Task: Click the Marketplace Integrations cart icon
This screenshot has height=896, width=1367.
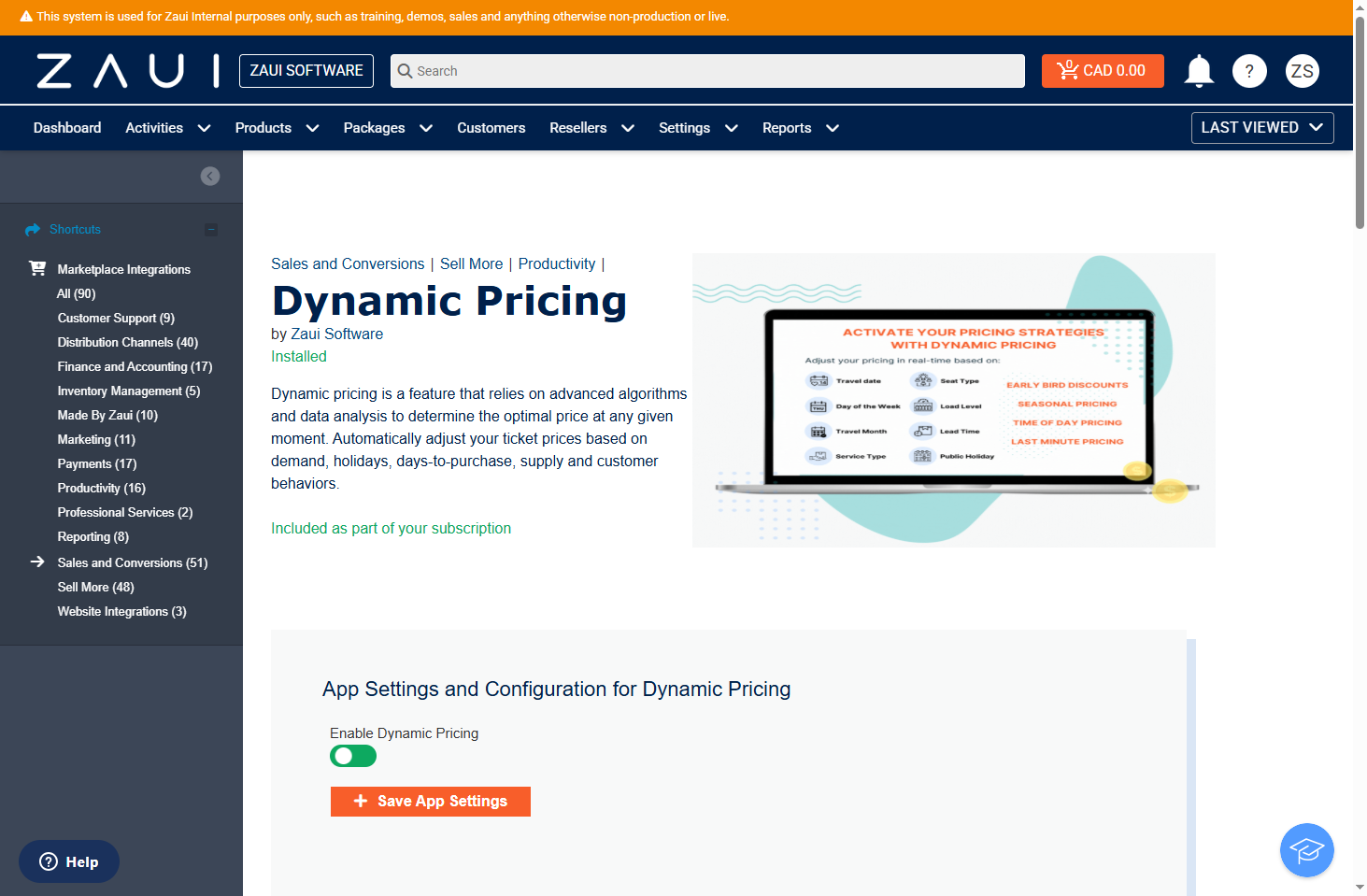Action: pyautogui.click(x=37, y=268)
